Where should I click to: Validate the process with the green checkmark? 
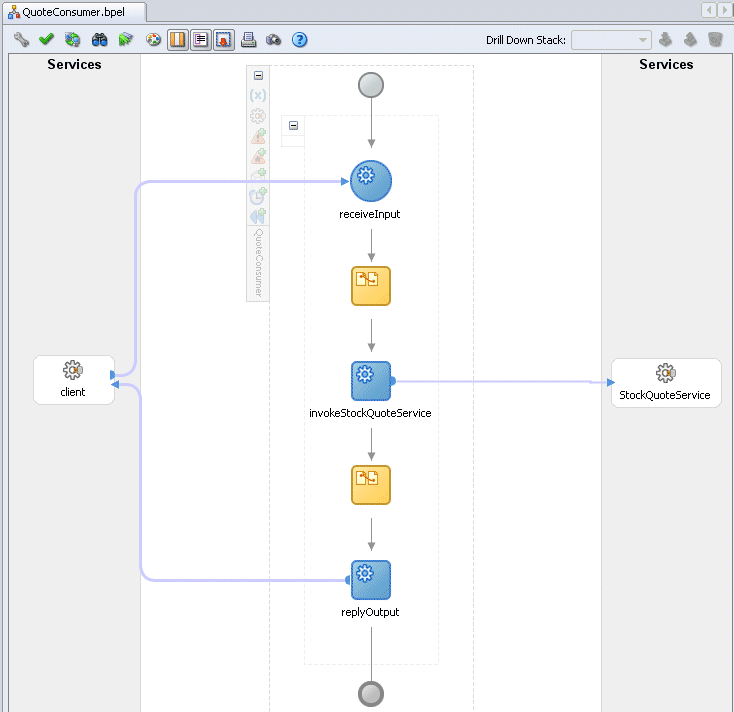click(x=46, y=39)
